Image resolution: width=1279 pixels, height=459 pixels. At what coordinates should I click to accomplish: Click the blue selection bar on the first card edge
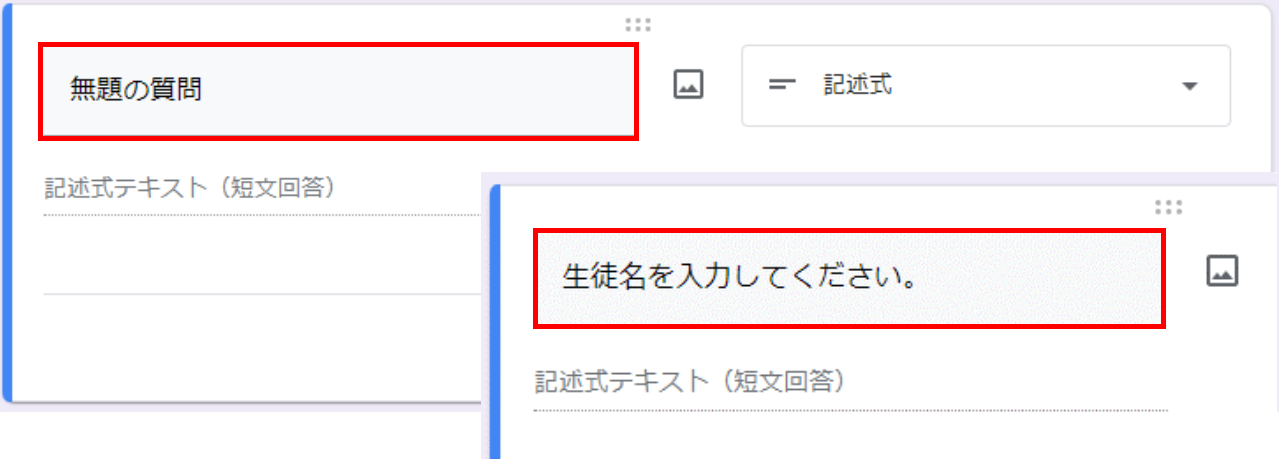(7, 205)
